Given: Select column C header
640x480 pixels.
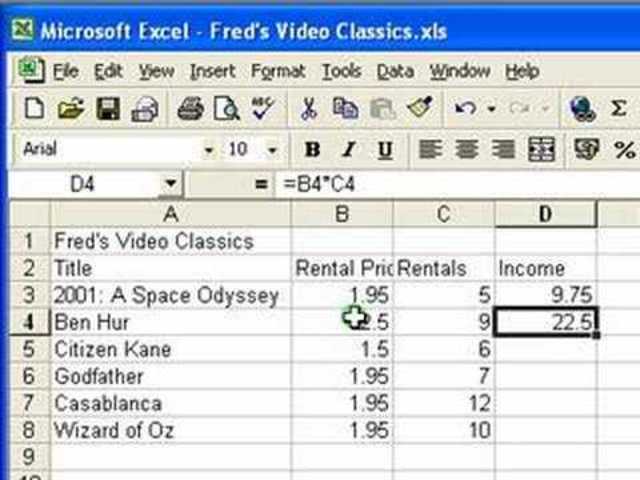Looking at the screenshot, I should 444,213.
